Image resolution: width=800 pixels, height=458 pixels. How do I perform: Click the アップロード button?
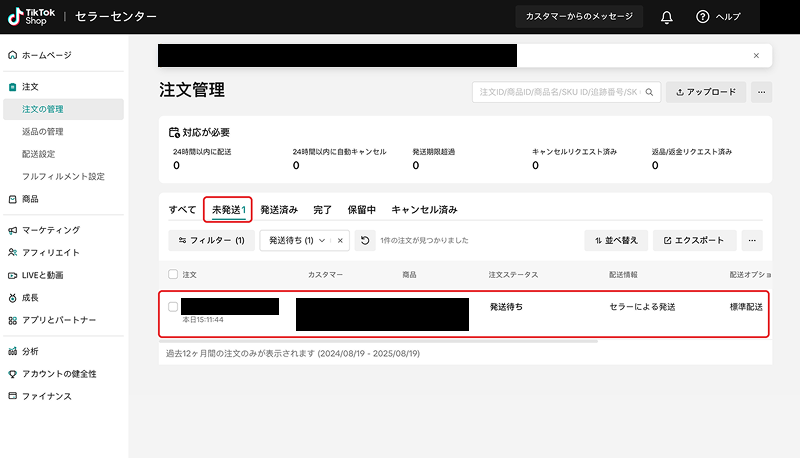point(706,92)
